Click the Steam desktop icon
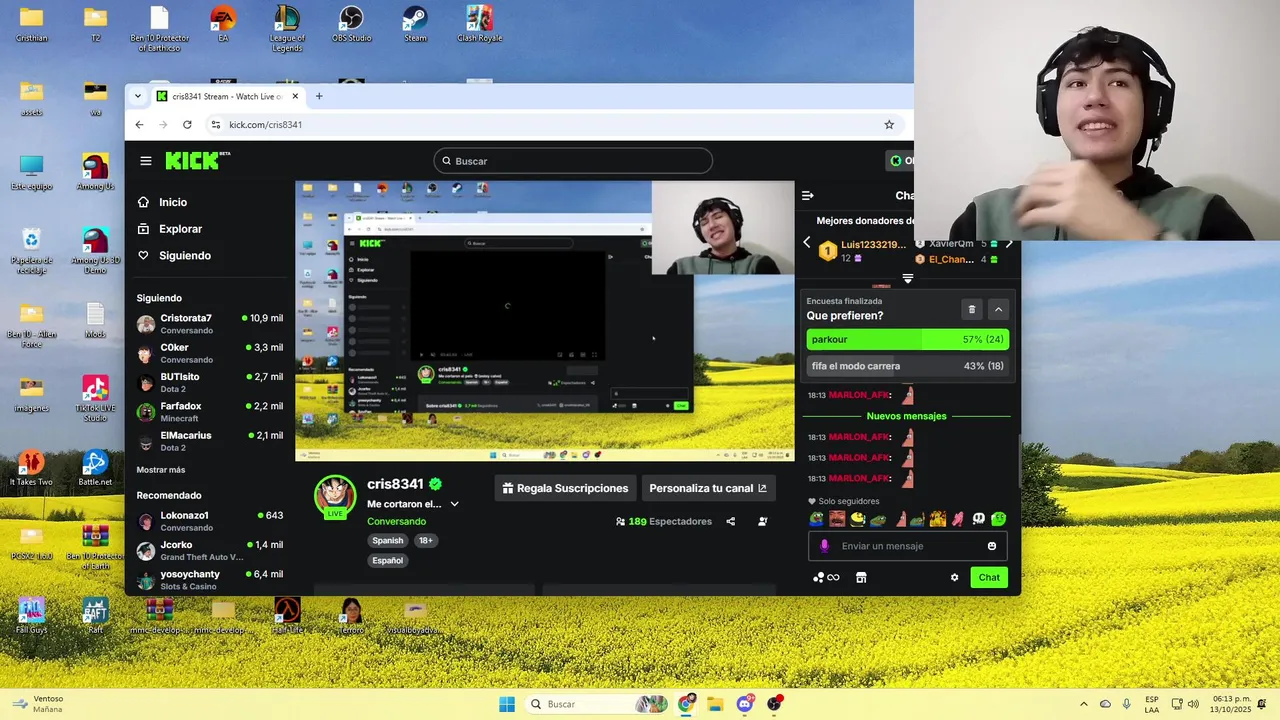Viewport: 1280px width, 720px height. click(x=415, y=25)
